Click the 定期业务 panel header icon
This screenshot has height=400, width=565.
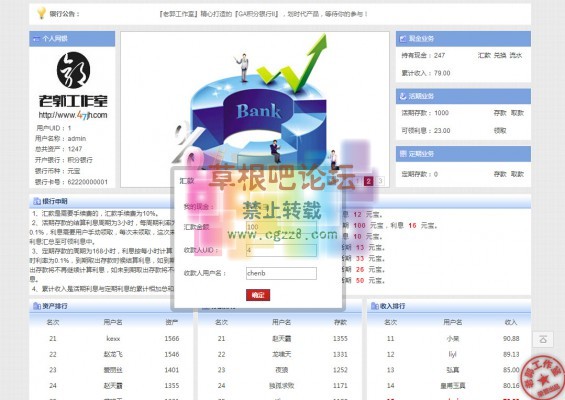403,154
